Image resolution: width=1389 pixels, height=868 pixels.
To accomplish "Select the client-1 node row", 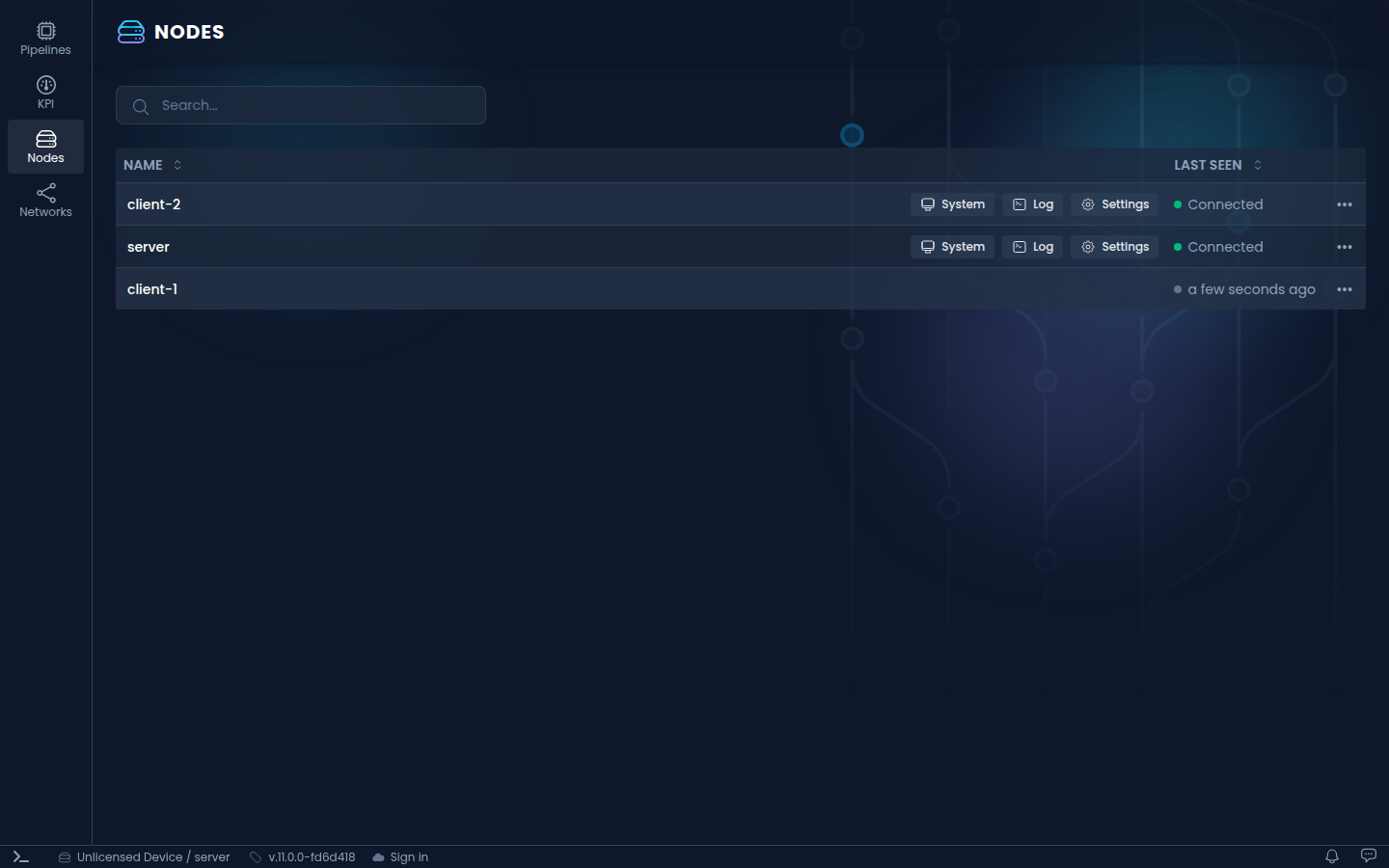I will [741, 289].
